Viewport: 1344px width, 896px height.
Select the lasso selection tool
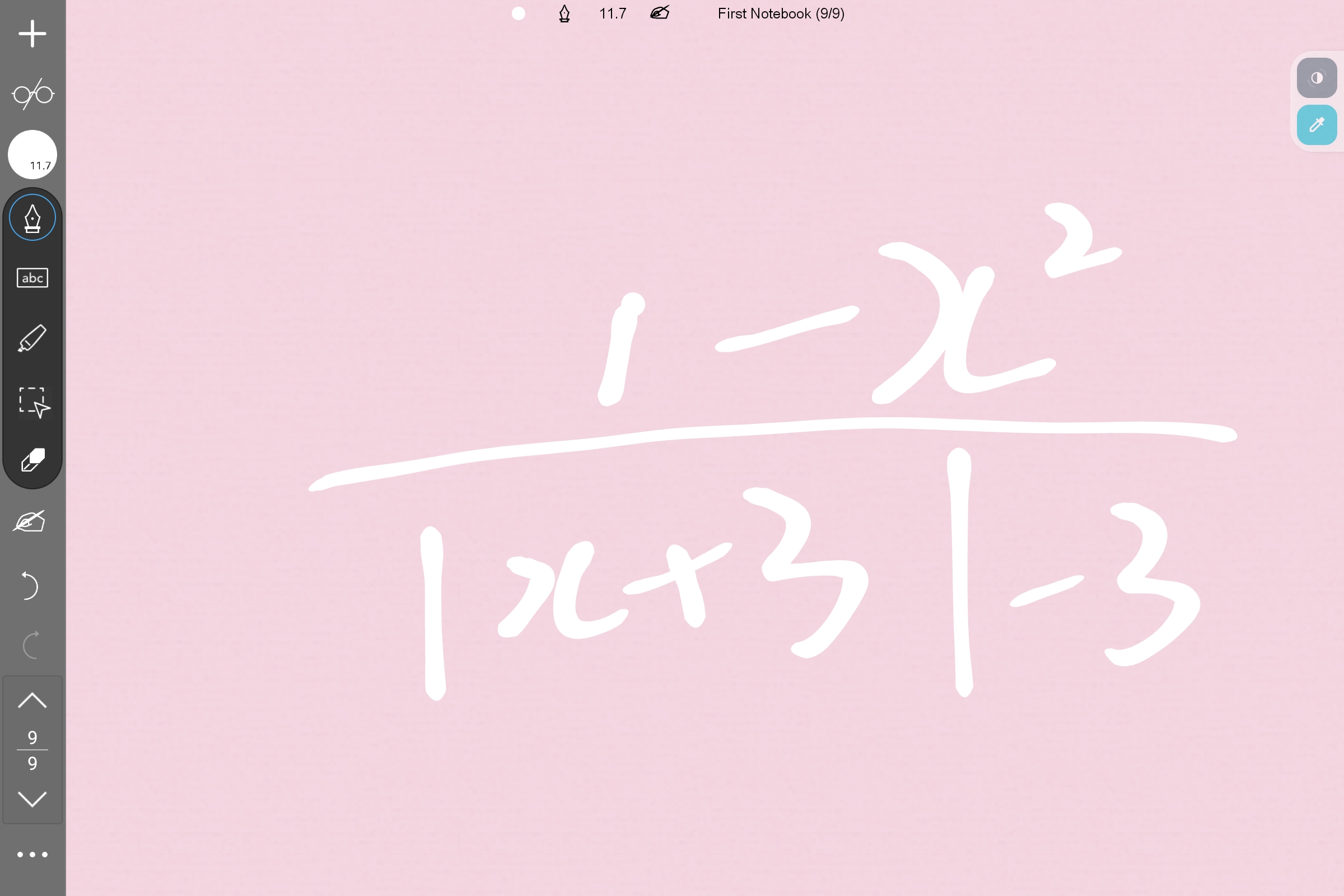coord(34,402)
